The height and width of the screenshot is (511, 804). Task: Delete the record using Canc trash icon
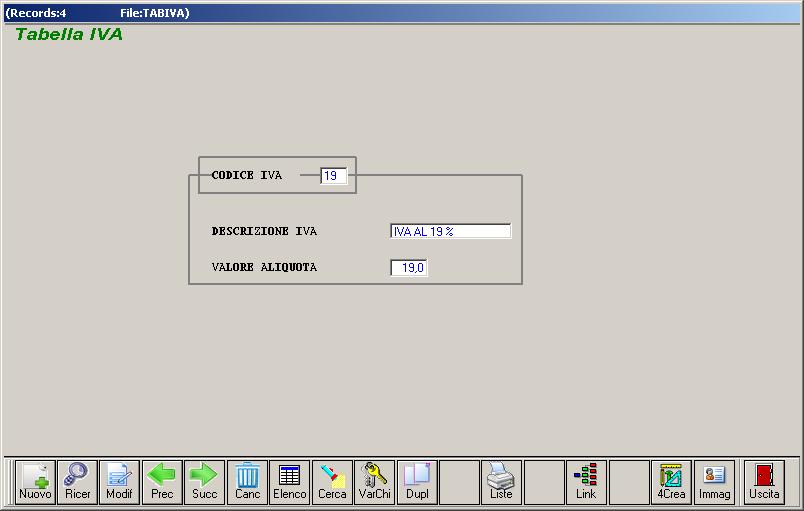pyautogui.click(x=247, y=482)
